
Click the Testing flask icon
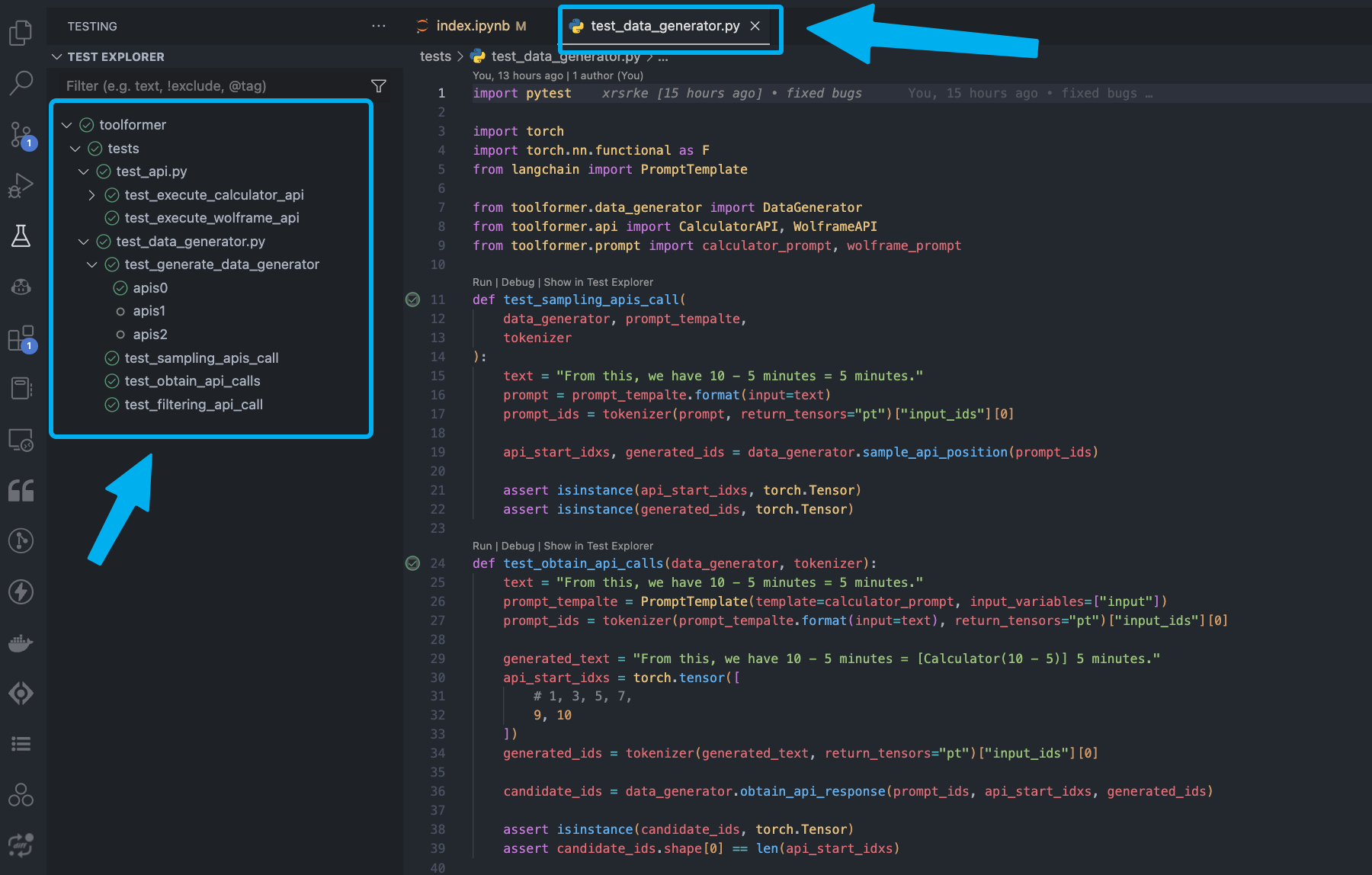pyautogui.click(x=21, y=236)
